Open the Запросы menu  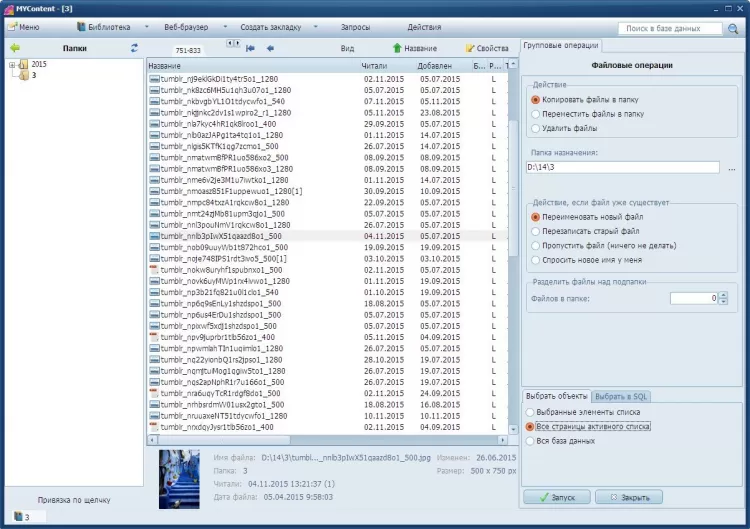click(x=355, y=27)
